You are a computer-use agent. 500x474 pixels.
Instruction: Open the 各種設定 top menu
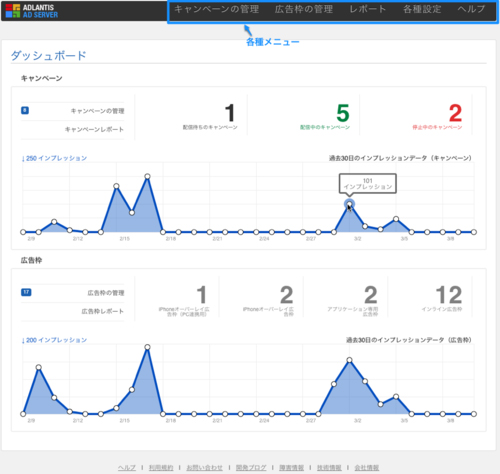coord(422,9)
